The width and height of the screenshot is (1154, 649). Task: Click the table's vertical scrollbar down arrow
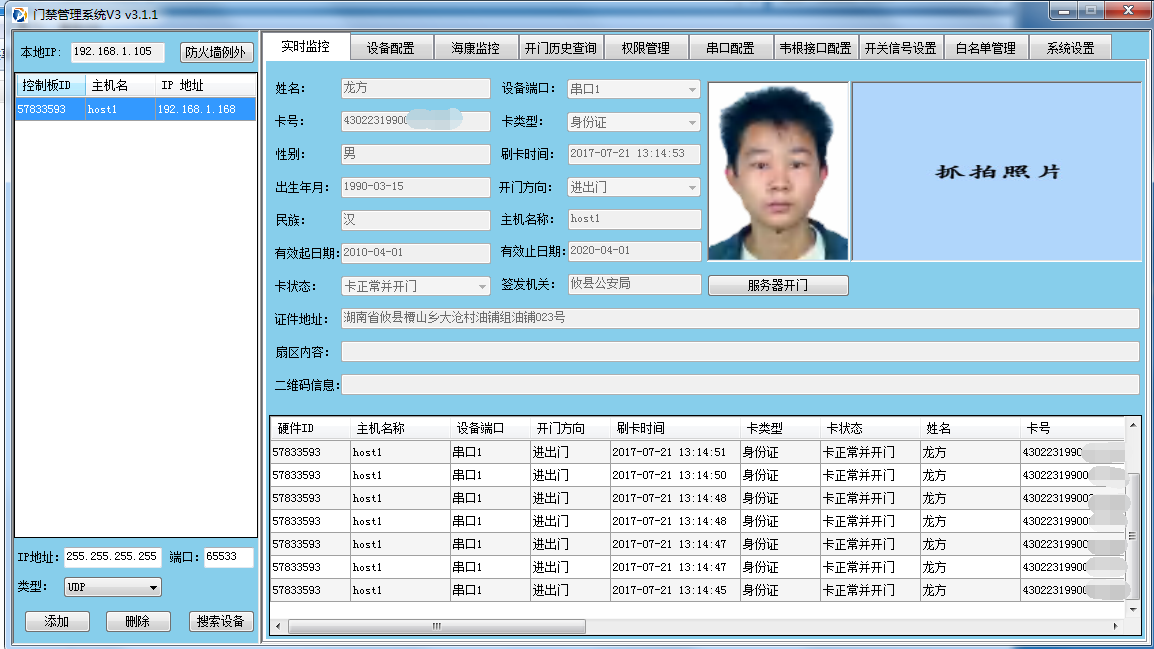point(1133,609)
